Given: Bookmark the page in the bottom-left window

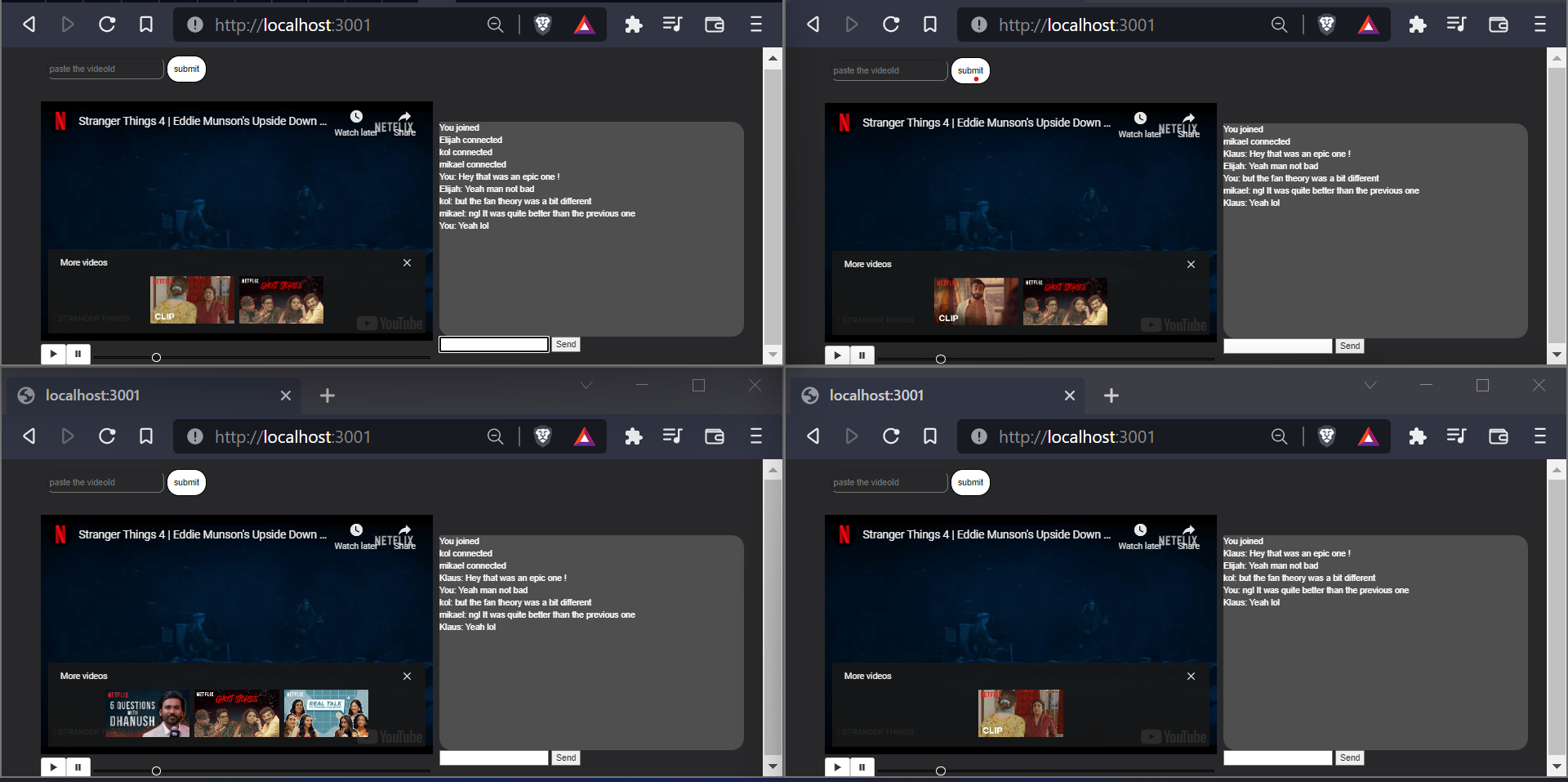Looking at the screenshot, I should click(x=146, y=436).
